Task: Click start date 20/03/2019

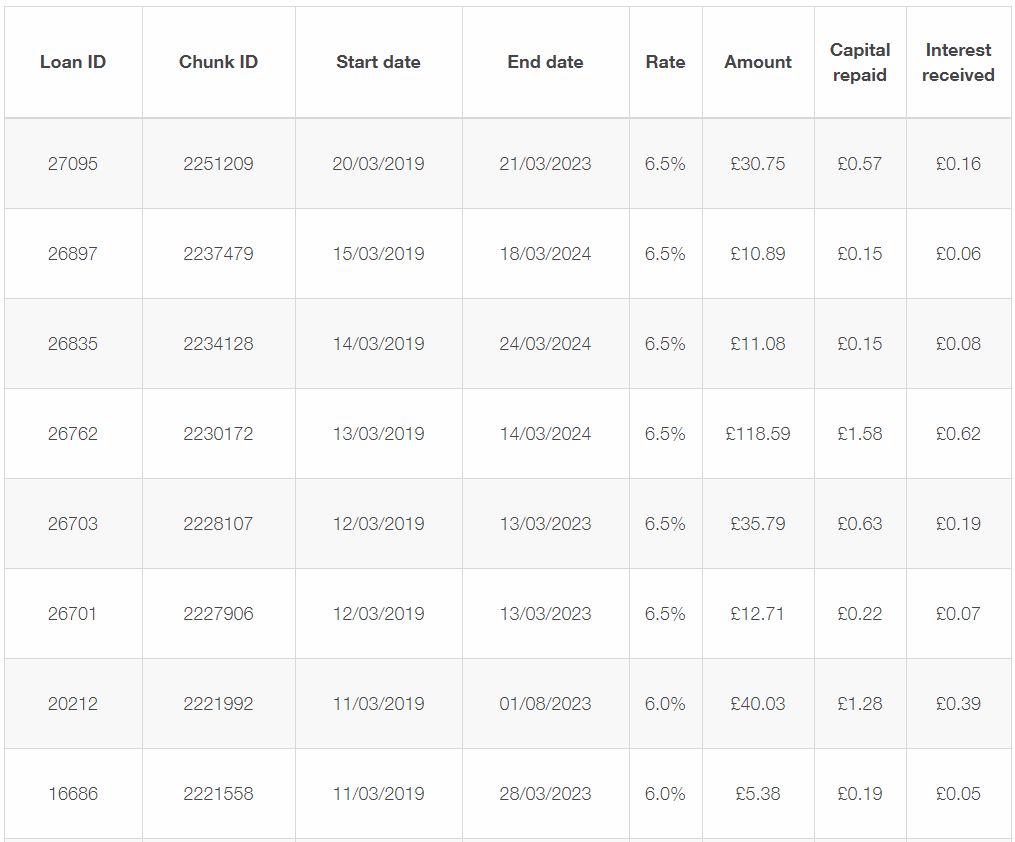Action: coord(378,164)
